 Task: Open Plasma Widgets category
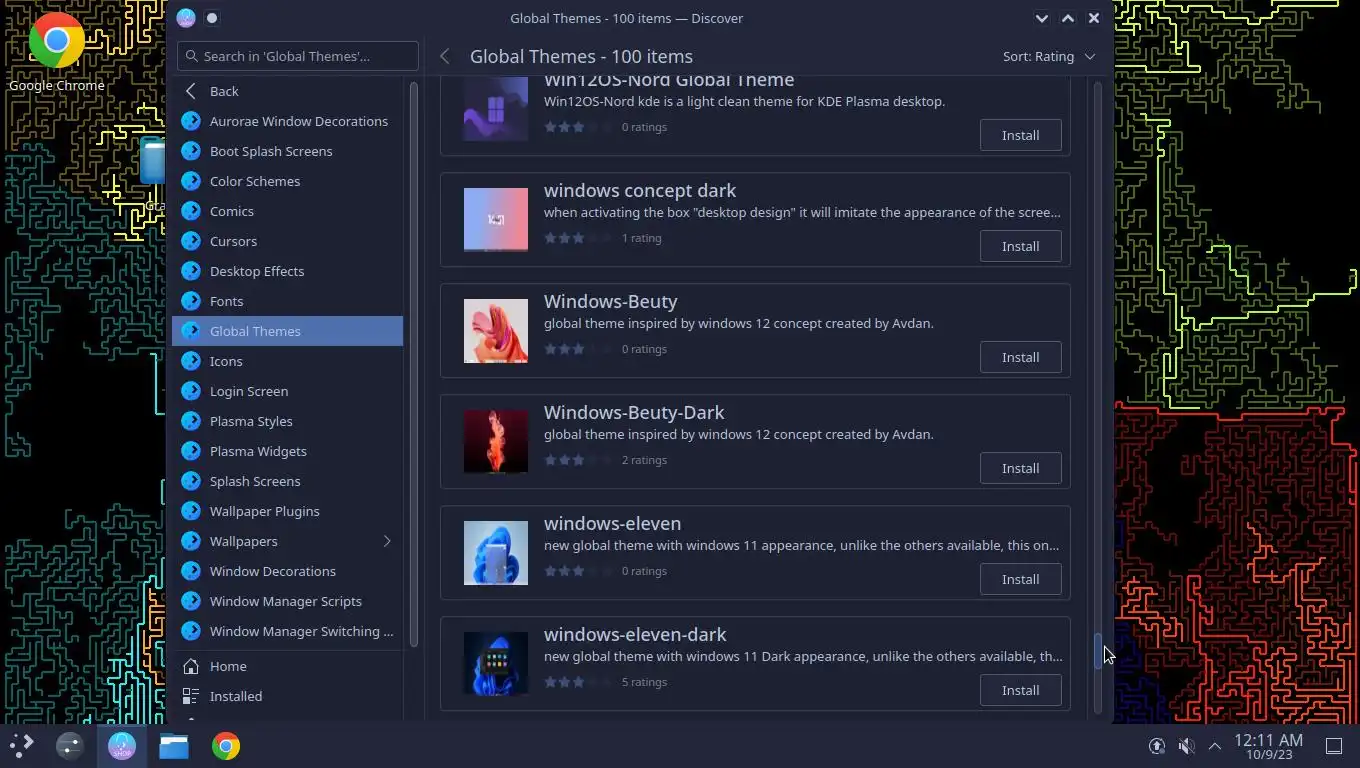point(287,451)
